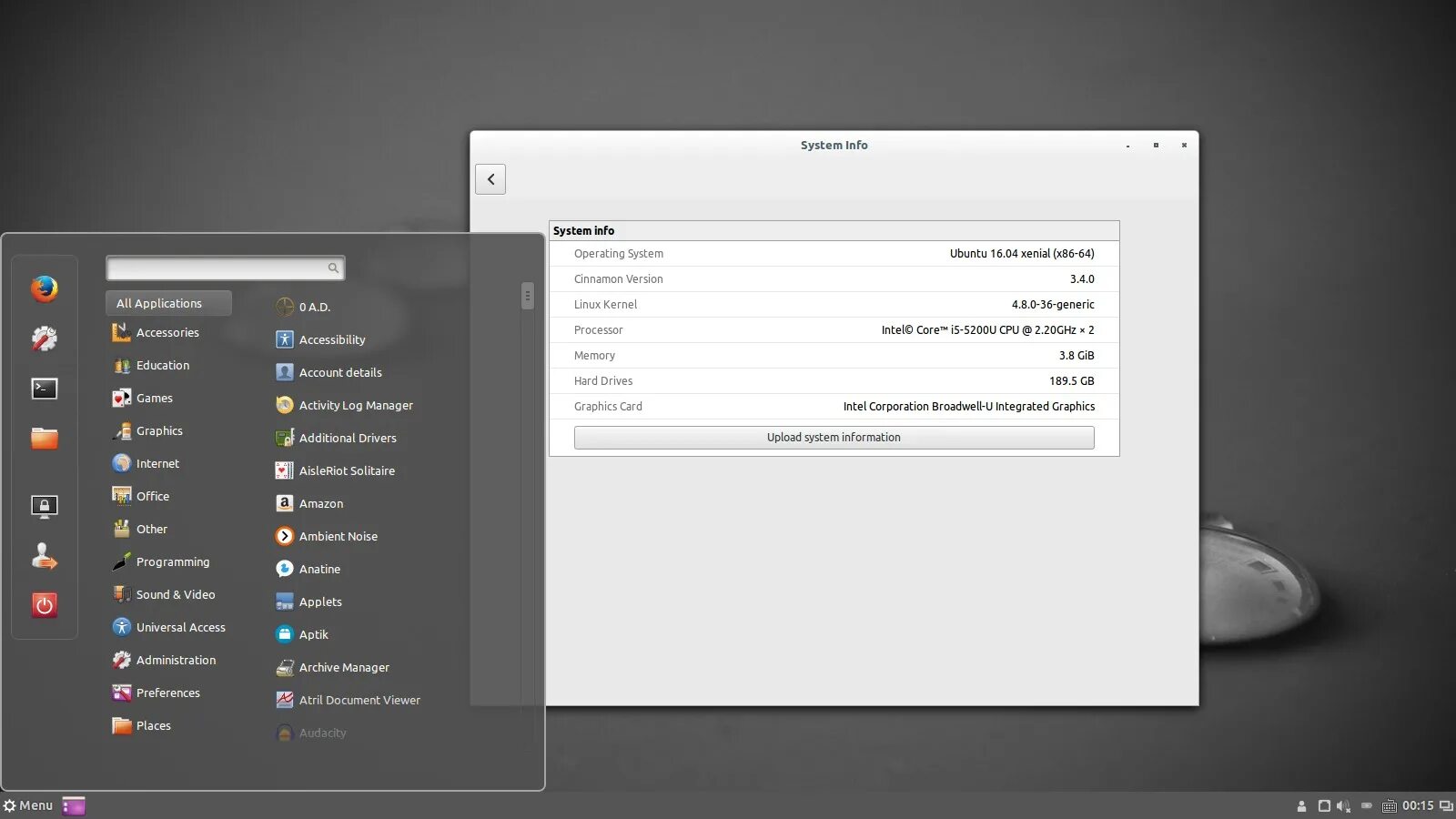This screenshot has height=819, width=1456.
Task: Open Administration category
Action: point(164,660)
